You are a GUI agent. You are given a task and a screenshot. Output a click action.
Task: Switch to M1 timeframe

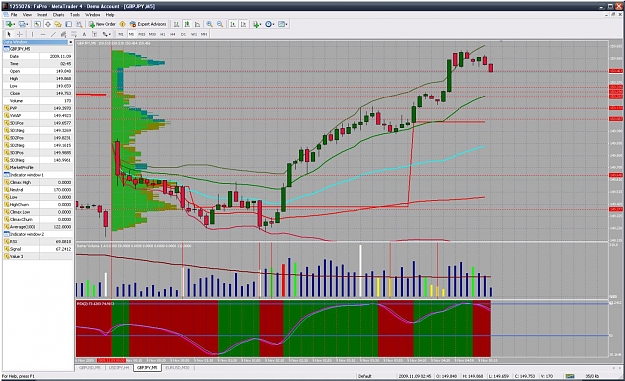click(121, 34)
